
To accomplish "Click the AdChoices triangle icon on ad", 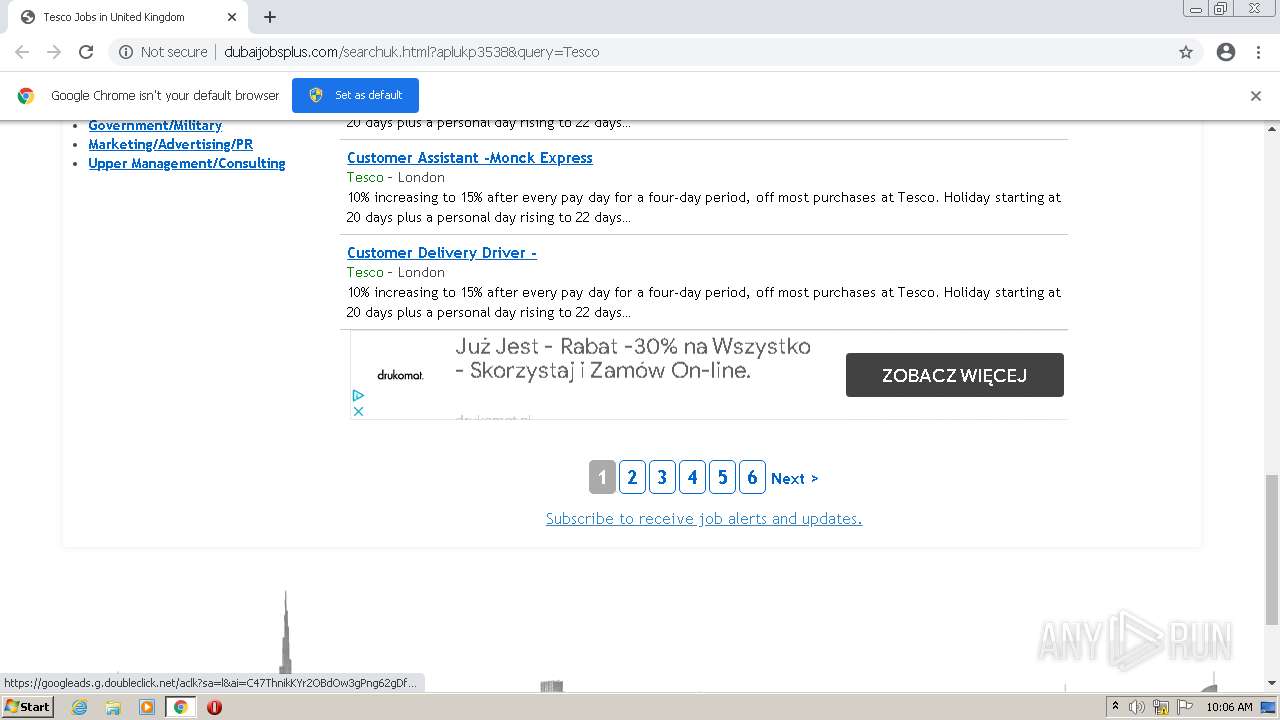I will (x=358, y=396).
